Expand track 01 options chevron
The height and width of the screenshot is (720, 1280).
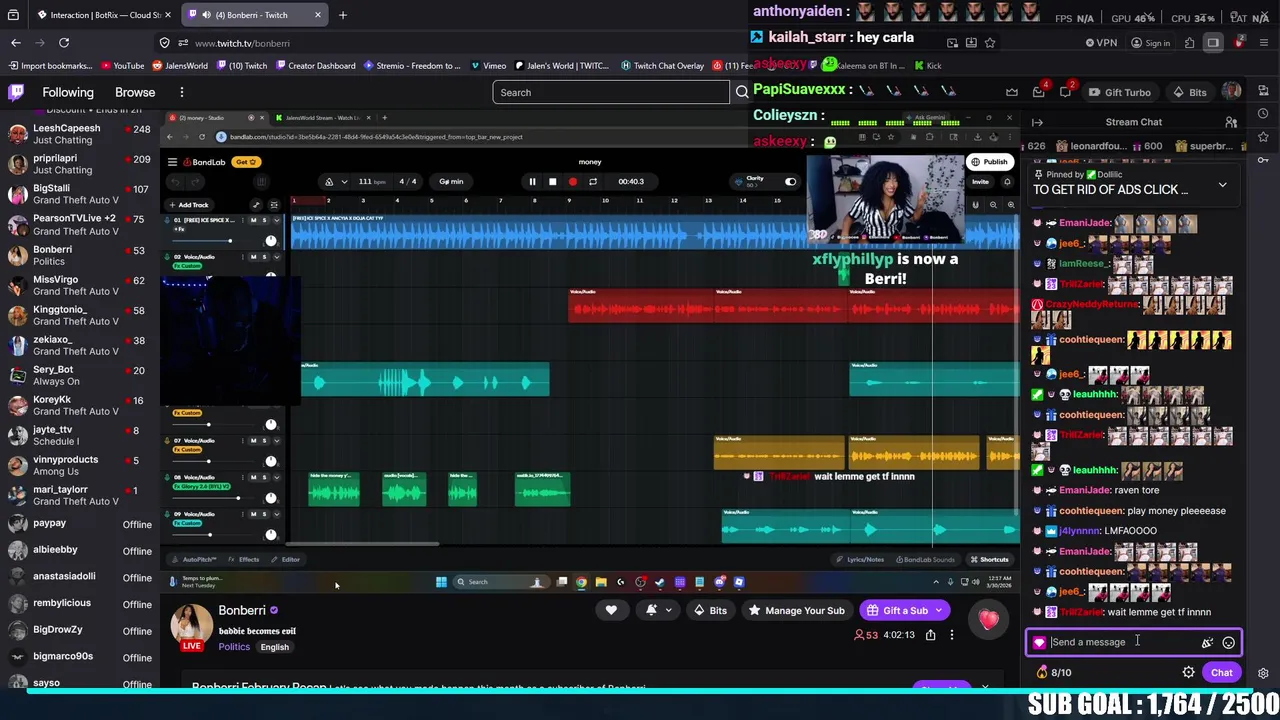point(276,220)
